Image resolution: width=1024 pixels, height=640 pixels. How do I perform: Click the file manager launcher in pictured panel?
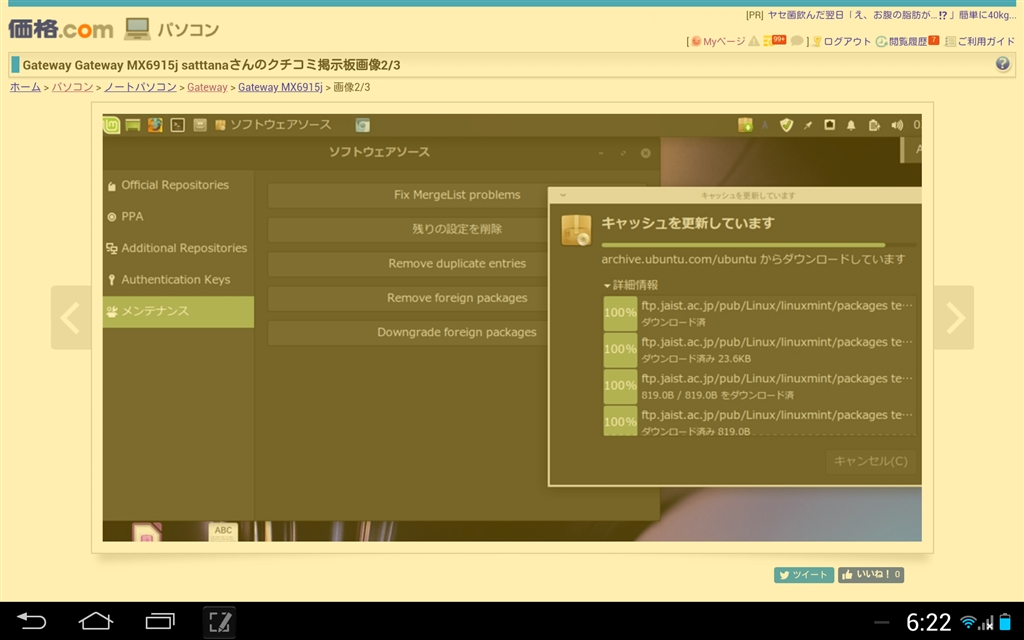[200, 125]
